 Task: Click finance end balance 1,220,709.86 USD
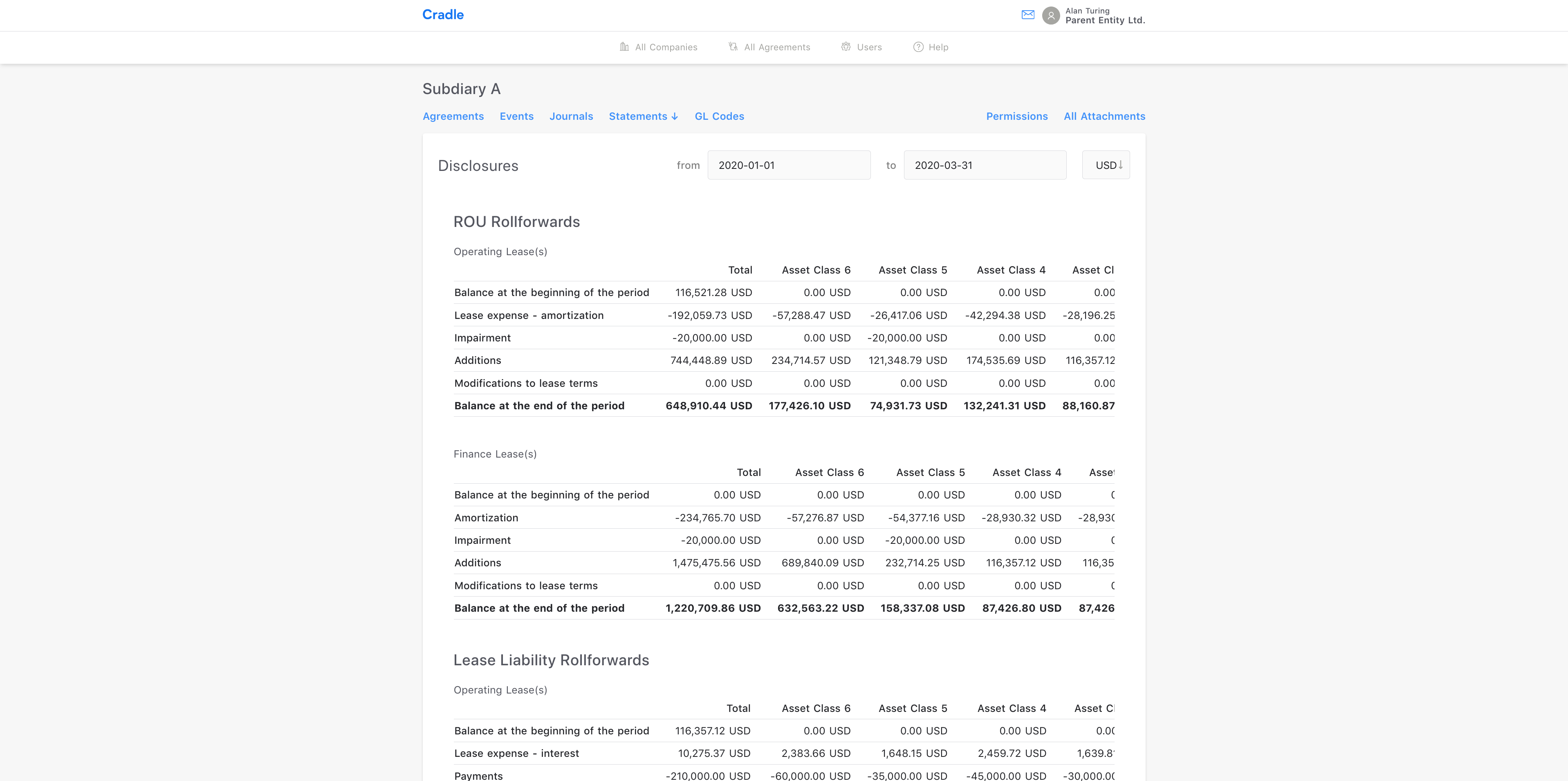click(x=713, y=608)
